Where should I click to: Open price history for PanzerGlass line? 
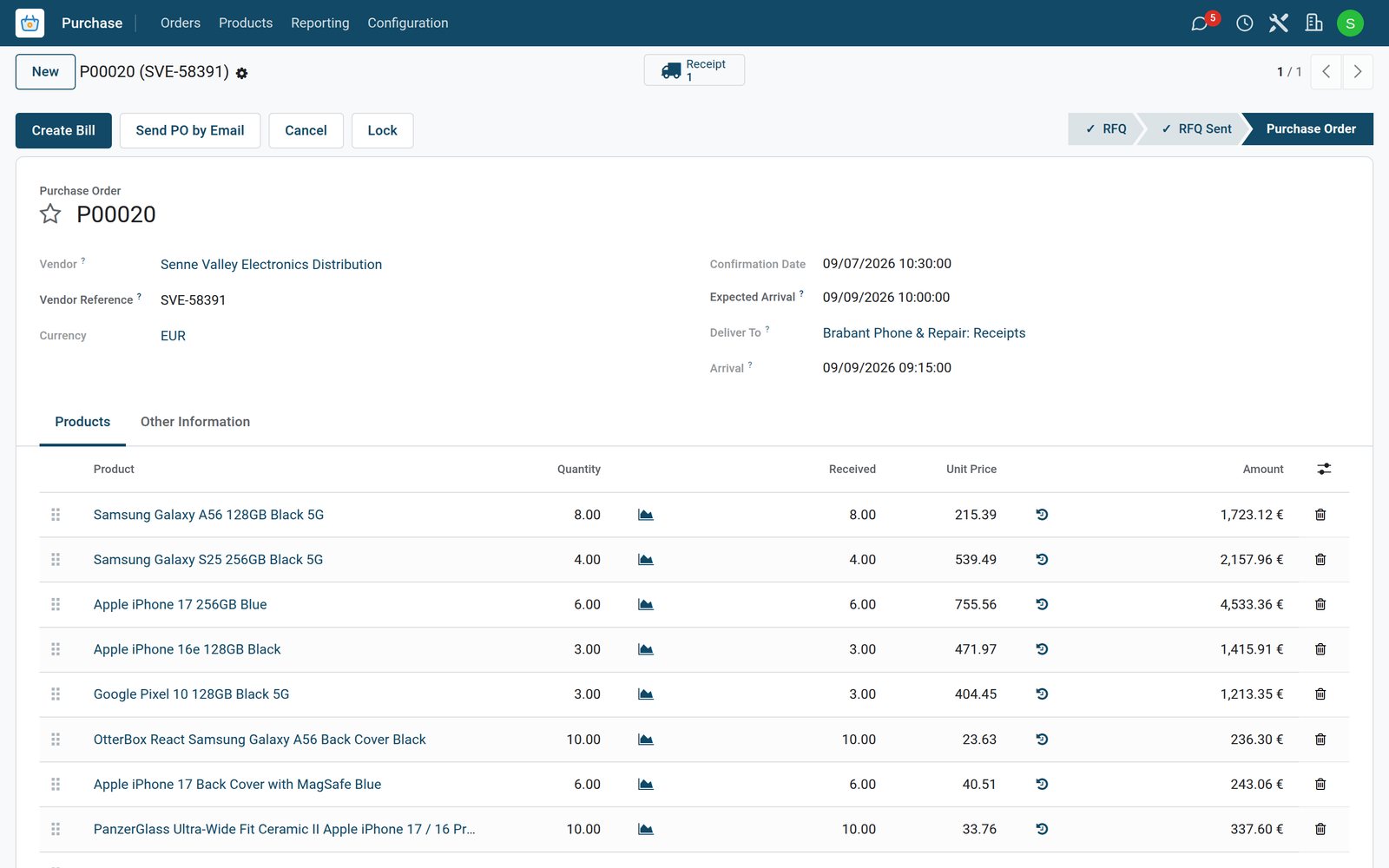pos(1042,829)
